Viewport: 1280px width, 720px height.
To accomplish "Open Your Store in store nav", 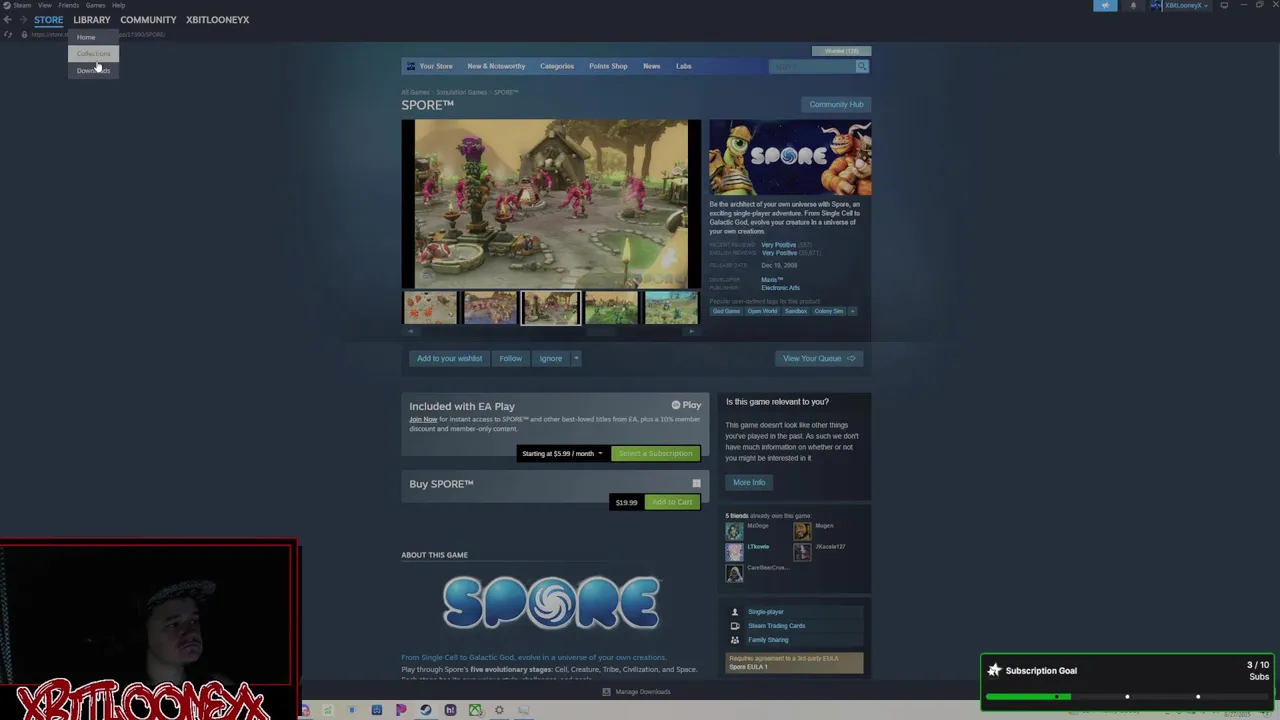I will (436, 66).
